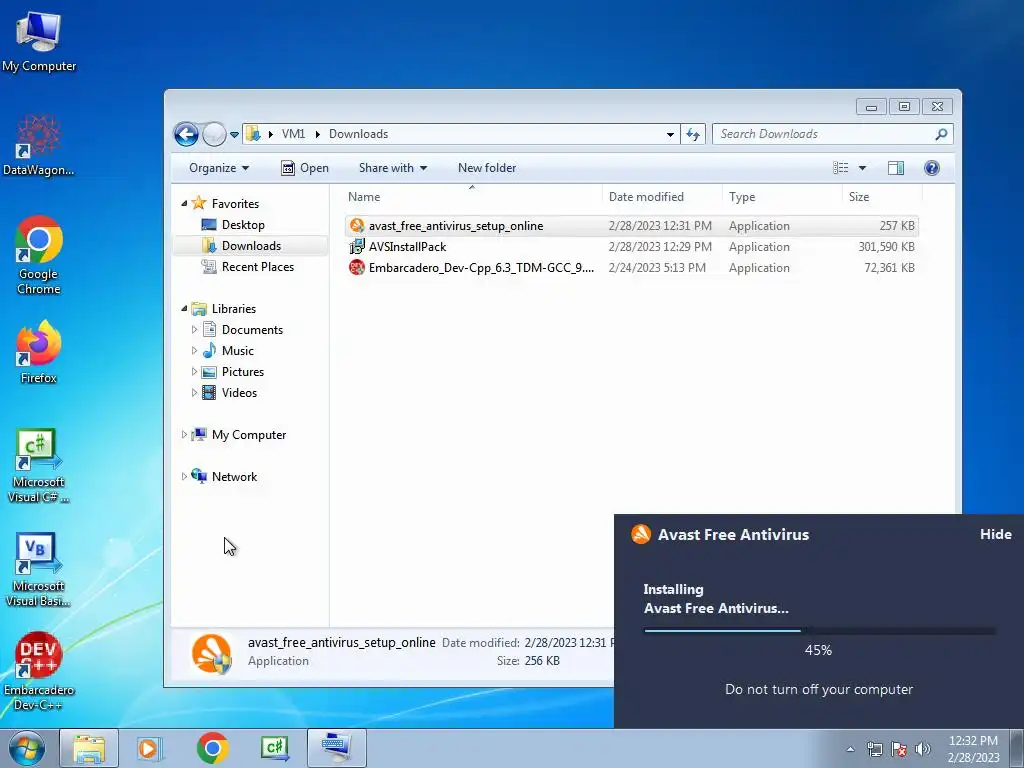The width and height of the screenshot is (1024, 768).
Task: Collapse the Favorites tree group
Action: coord(184,204)
